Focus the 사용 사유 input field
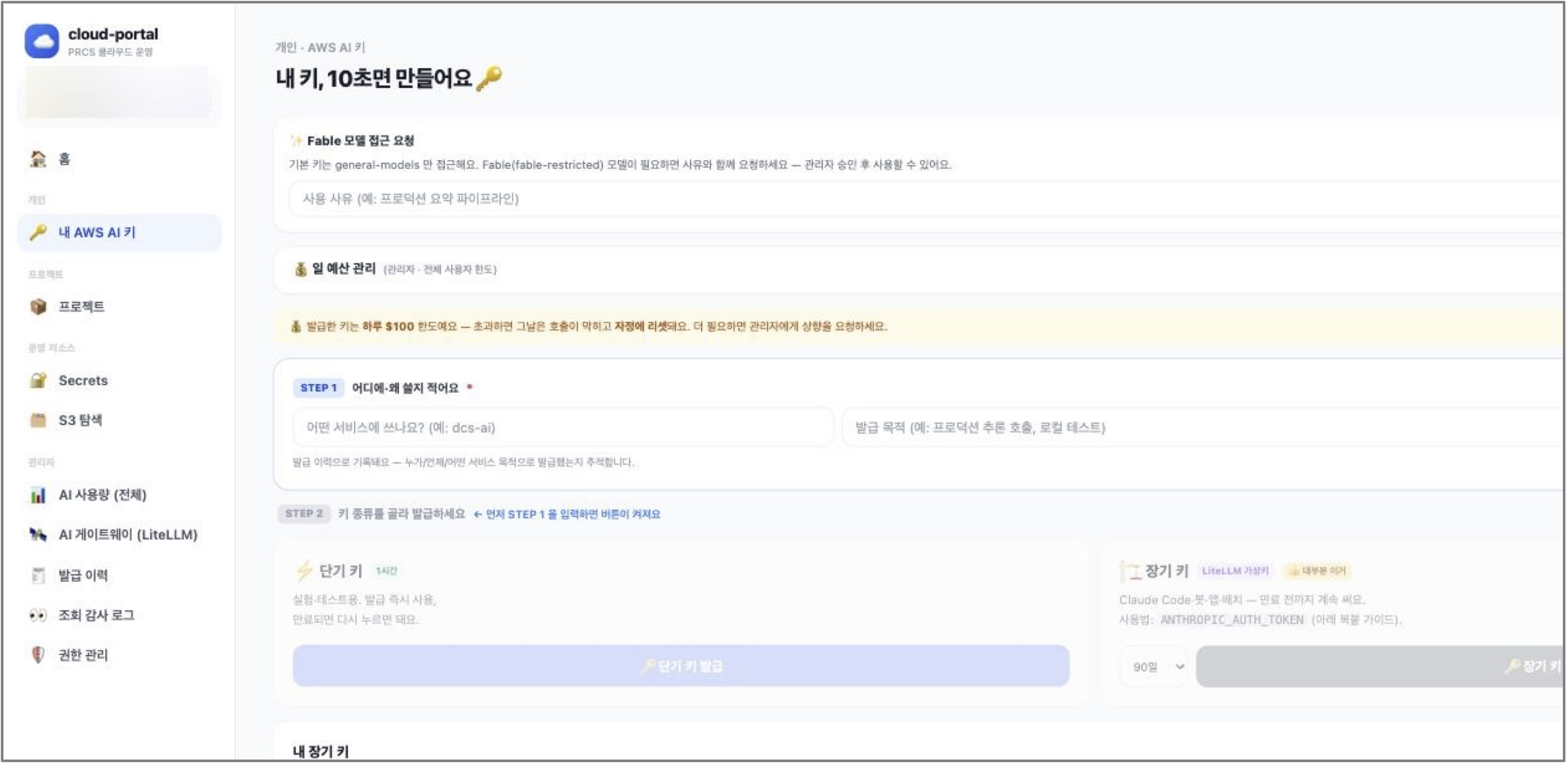The image size is (1568, 763). coord(926,199)
